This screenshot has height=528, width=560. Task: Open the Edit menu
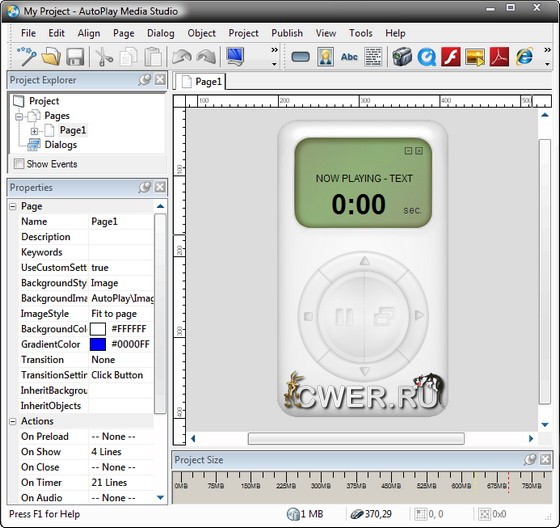(56, 33)
